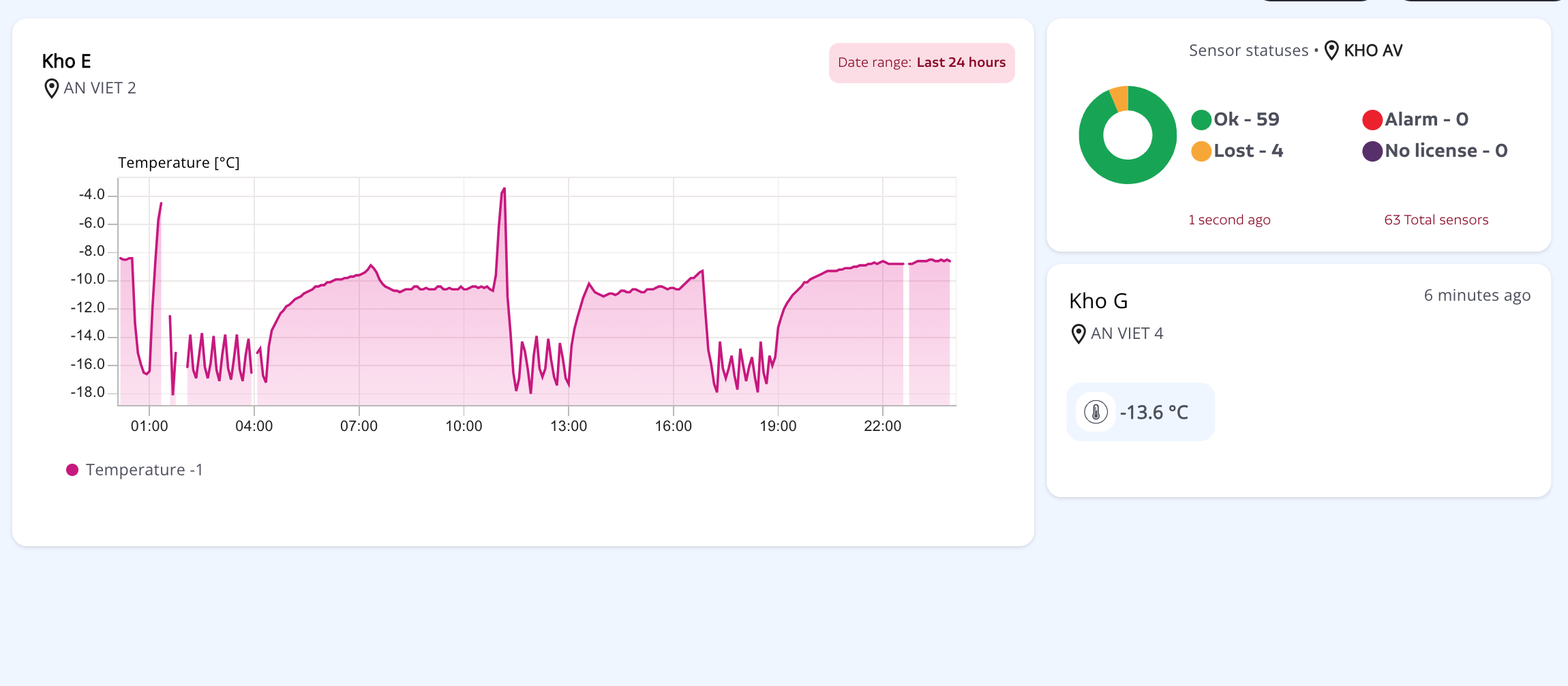Click the location pin beside AN VIET 2
This screenshot has width=1568, height=686.
[x=51, y=89]
